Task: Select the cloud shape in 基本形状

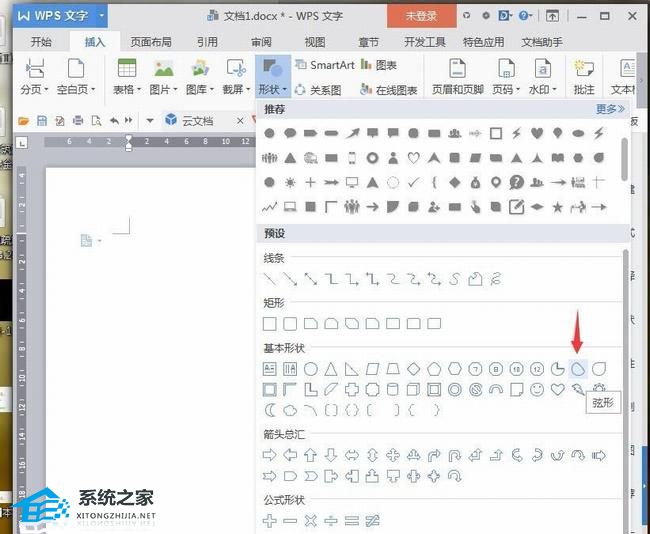Action: (x=290, y=410)
